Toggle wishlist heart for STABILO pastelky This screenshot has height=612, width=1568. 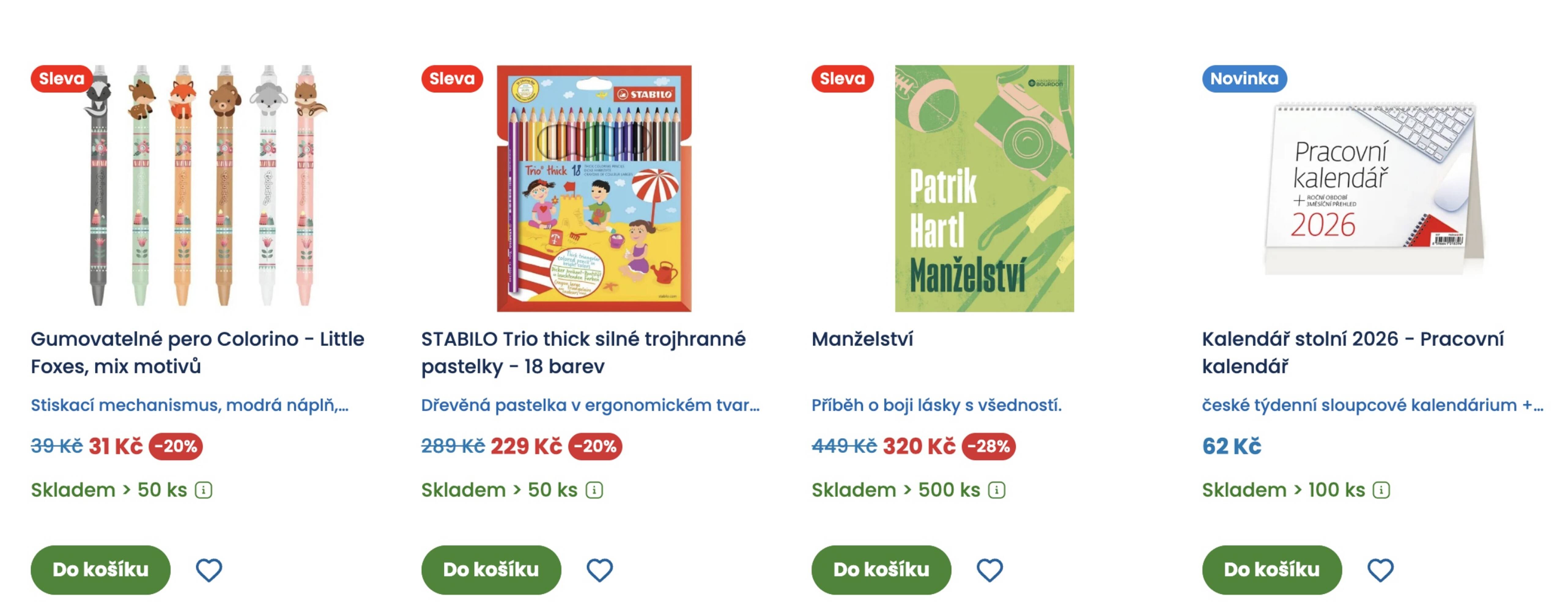(x=600, y=570)
